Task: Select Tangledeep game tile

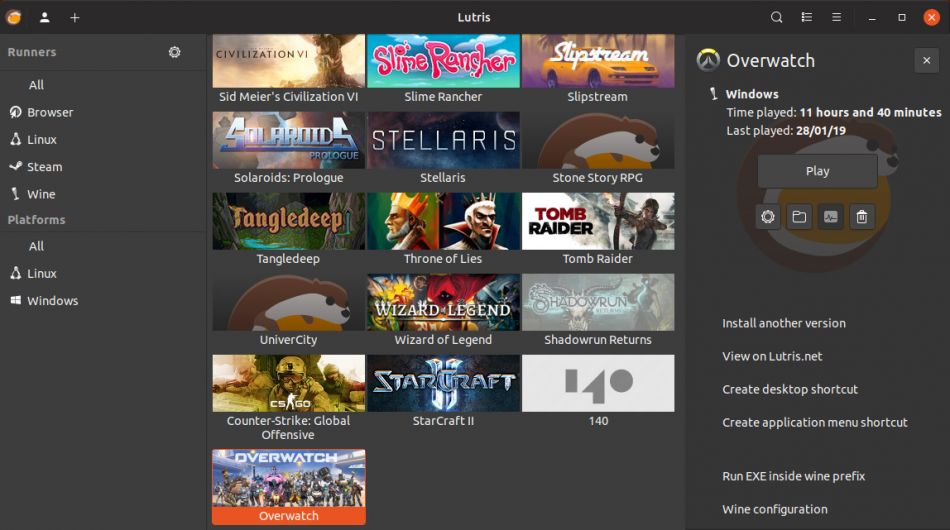Action: click(288, 230)
